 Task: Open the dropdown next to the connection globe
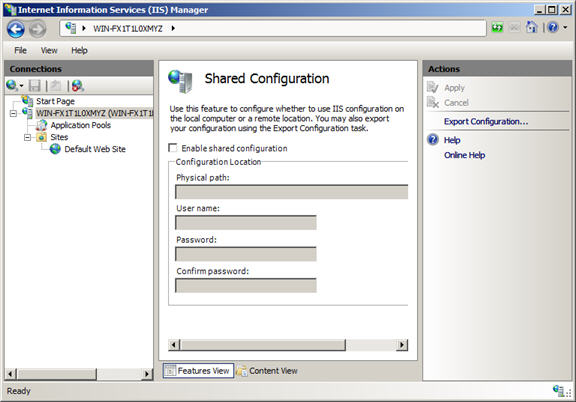(21, 86)
